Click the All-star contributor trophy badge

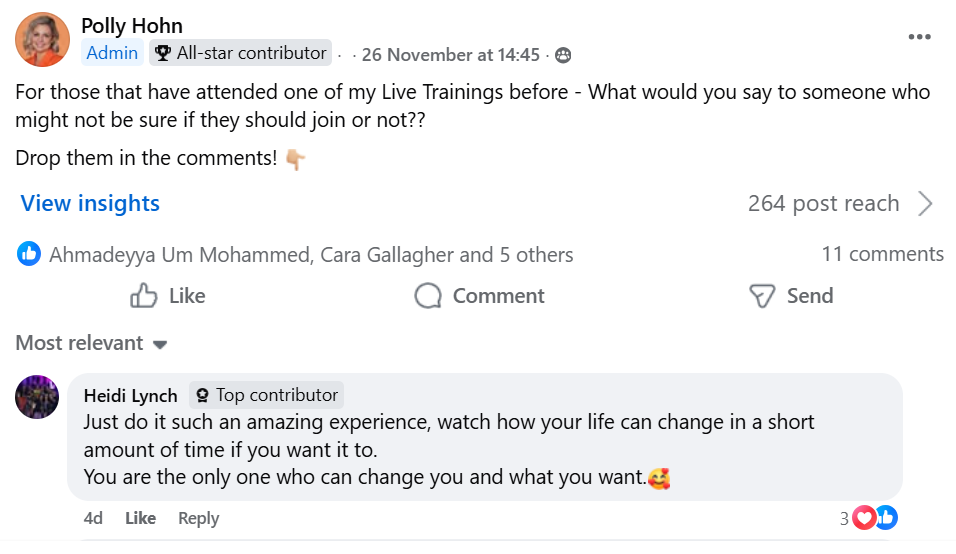click(163, 53)
